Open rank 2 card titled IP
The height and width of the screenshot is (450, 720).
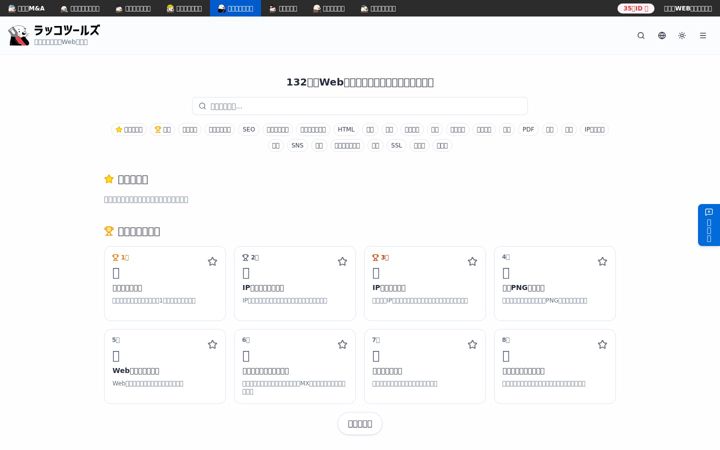click(x=295, y=283)
